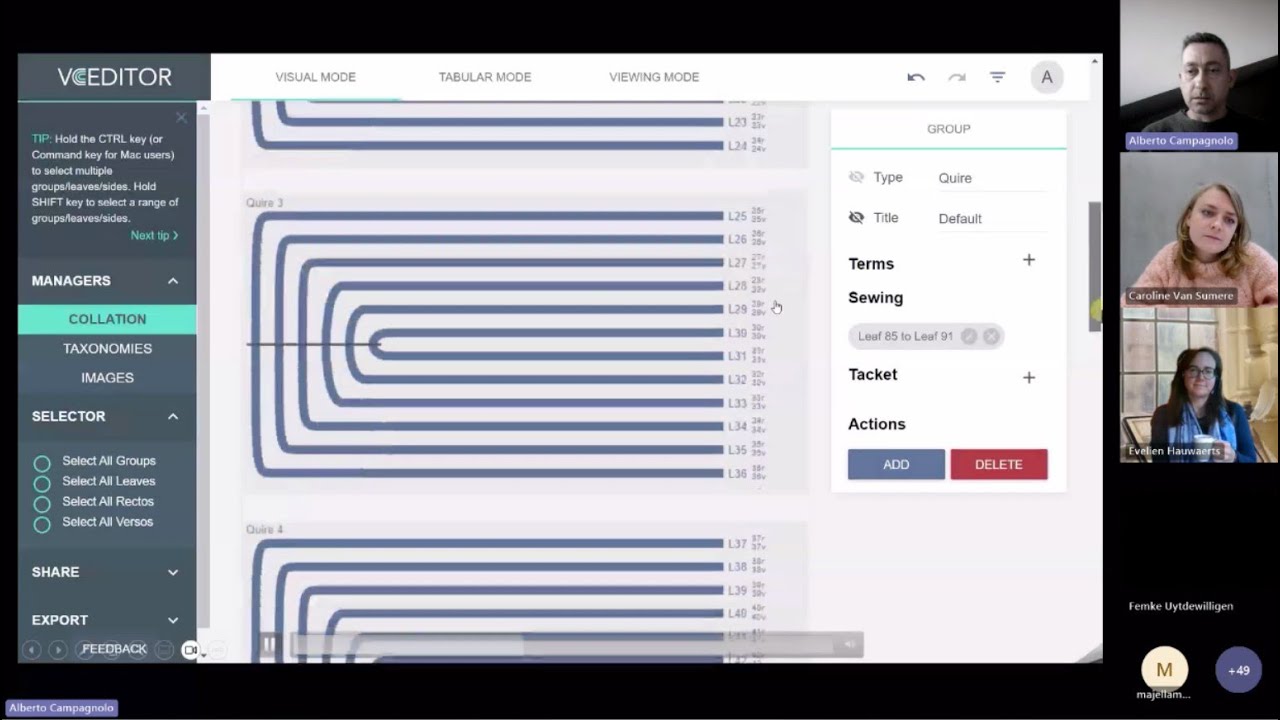The height and width of the screenshot is (720, 1280).
Task: Click the video camera icon beside Feedback
Action: (x=191, y=650)
